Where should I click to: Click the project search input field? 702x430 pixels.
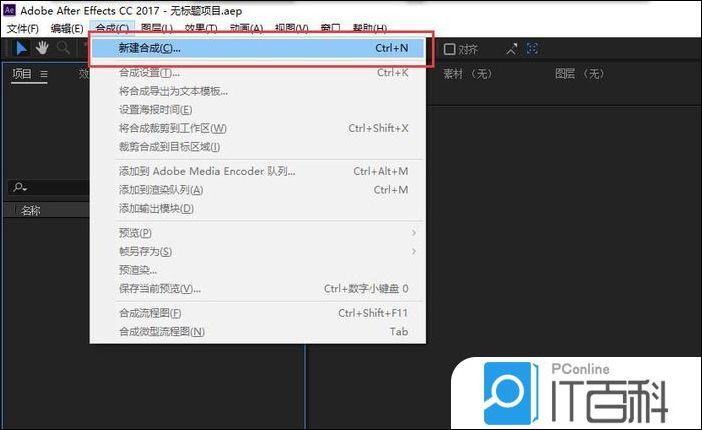pyautogui.click(x=49, y=187)
